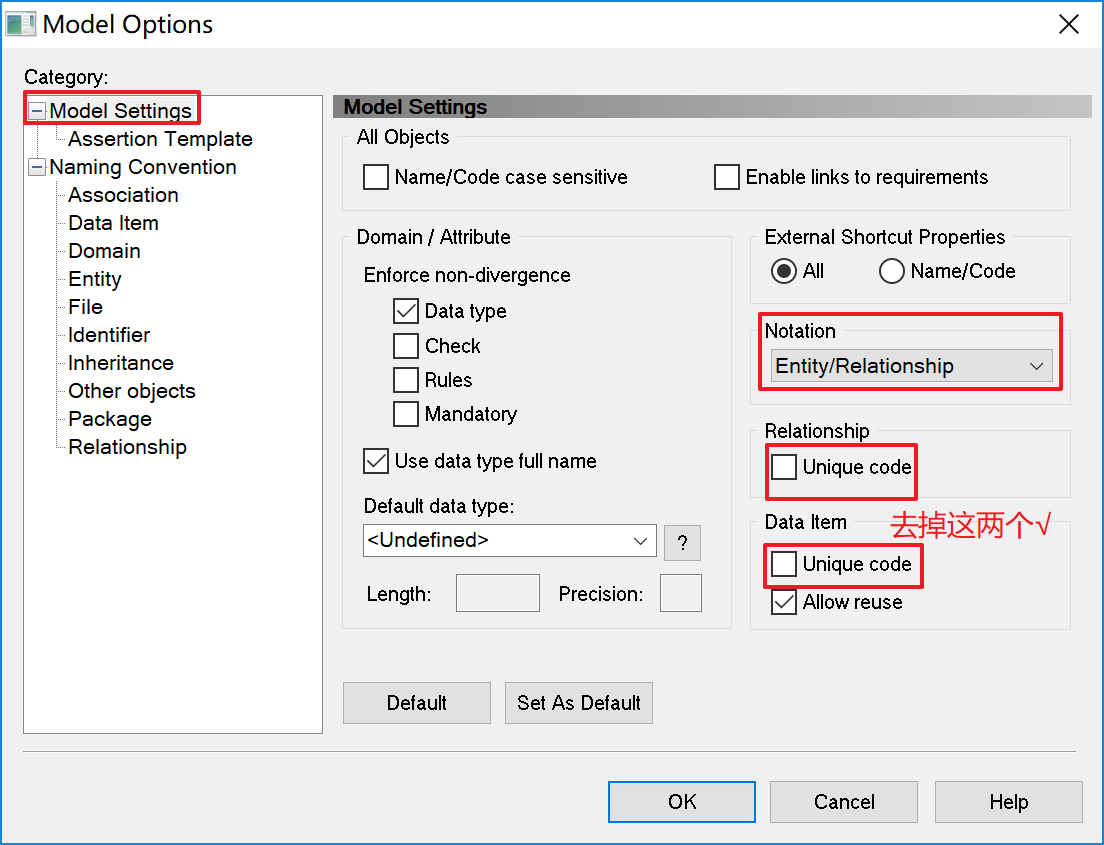The image size is (1104, 845).
Task: Enable links to requirements checkbox
Action: (x=727, y=177)
